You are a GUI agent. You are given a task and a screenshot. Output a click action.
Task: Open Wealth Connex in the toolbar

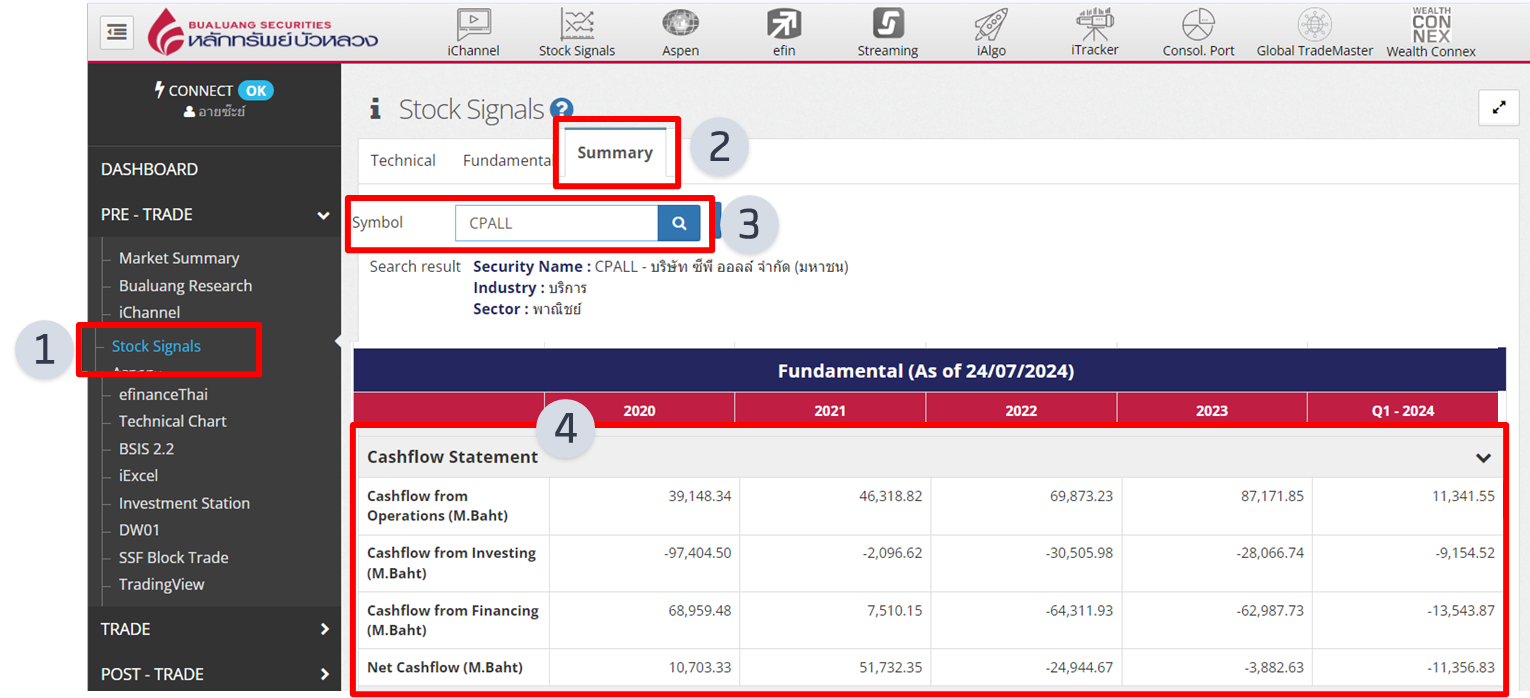tap(1431, 32)
